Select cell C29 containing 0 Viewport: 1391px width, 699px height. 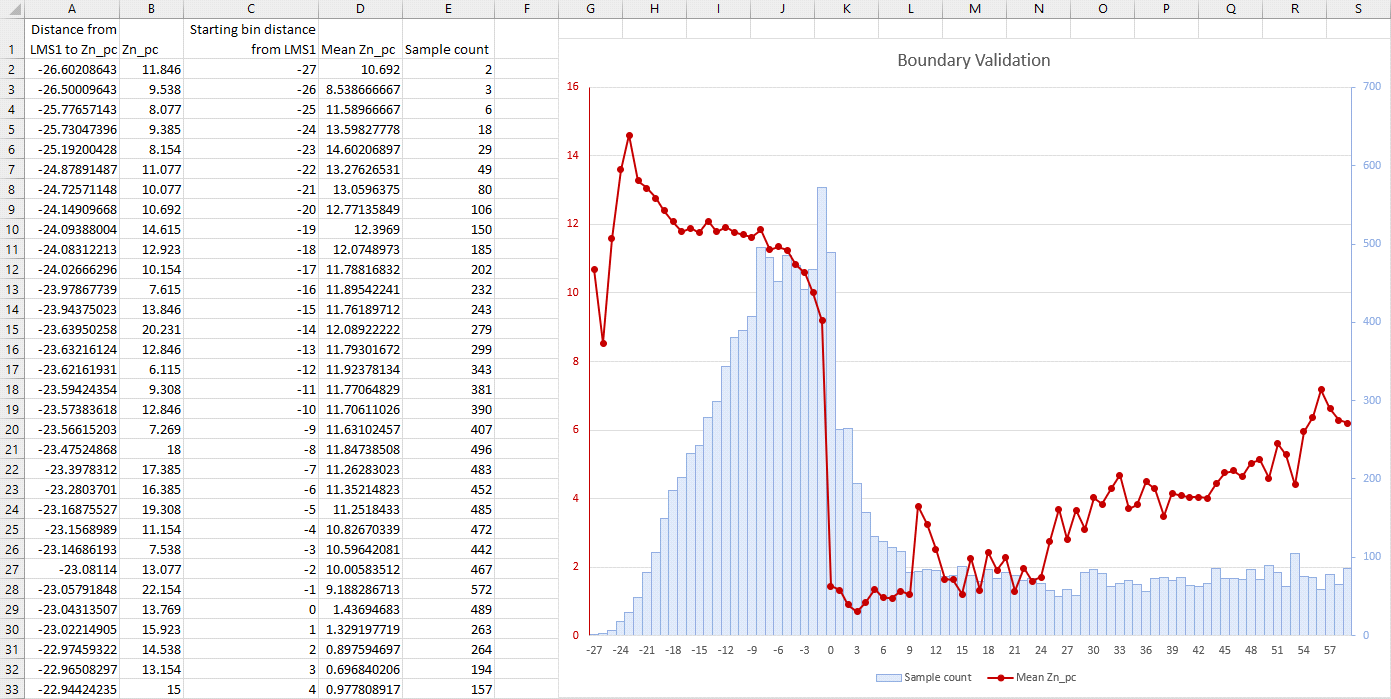(x=252, y=609)
